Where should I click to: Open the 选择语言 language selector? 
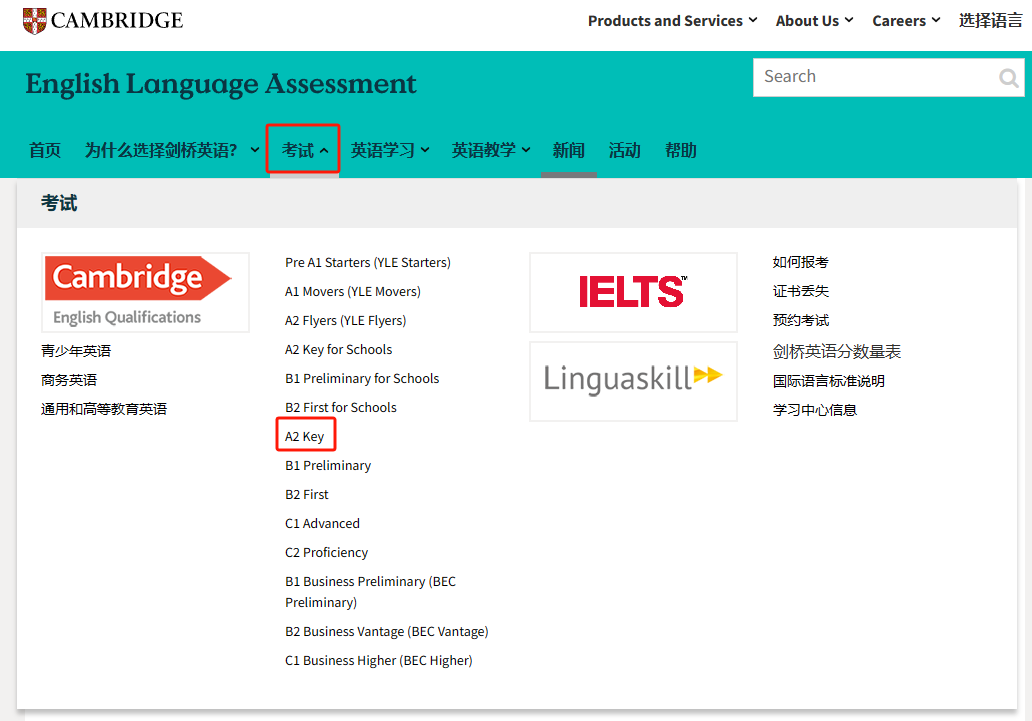click(990, 21)
